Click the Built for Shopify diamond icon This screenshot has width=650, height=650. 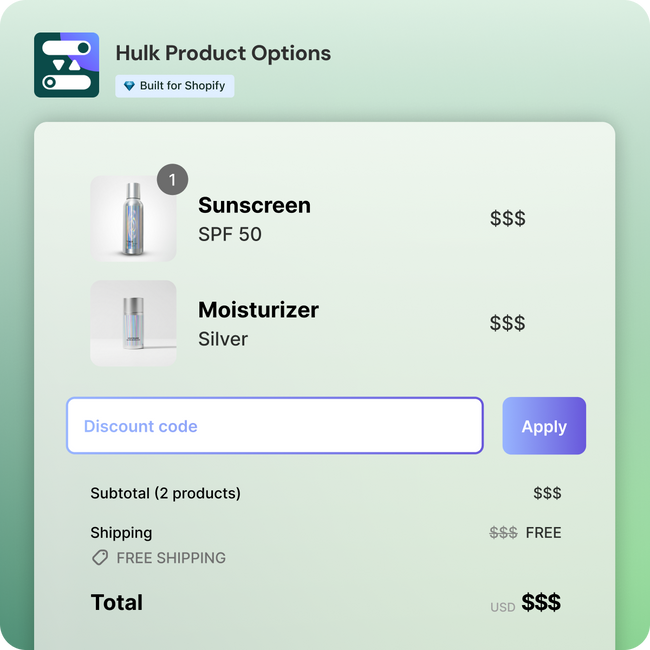click(x=129, y=86)
